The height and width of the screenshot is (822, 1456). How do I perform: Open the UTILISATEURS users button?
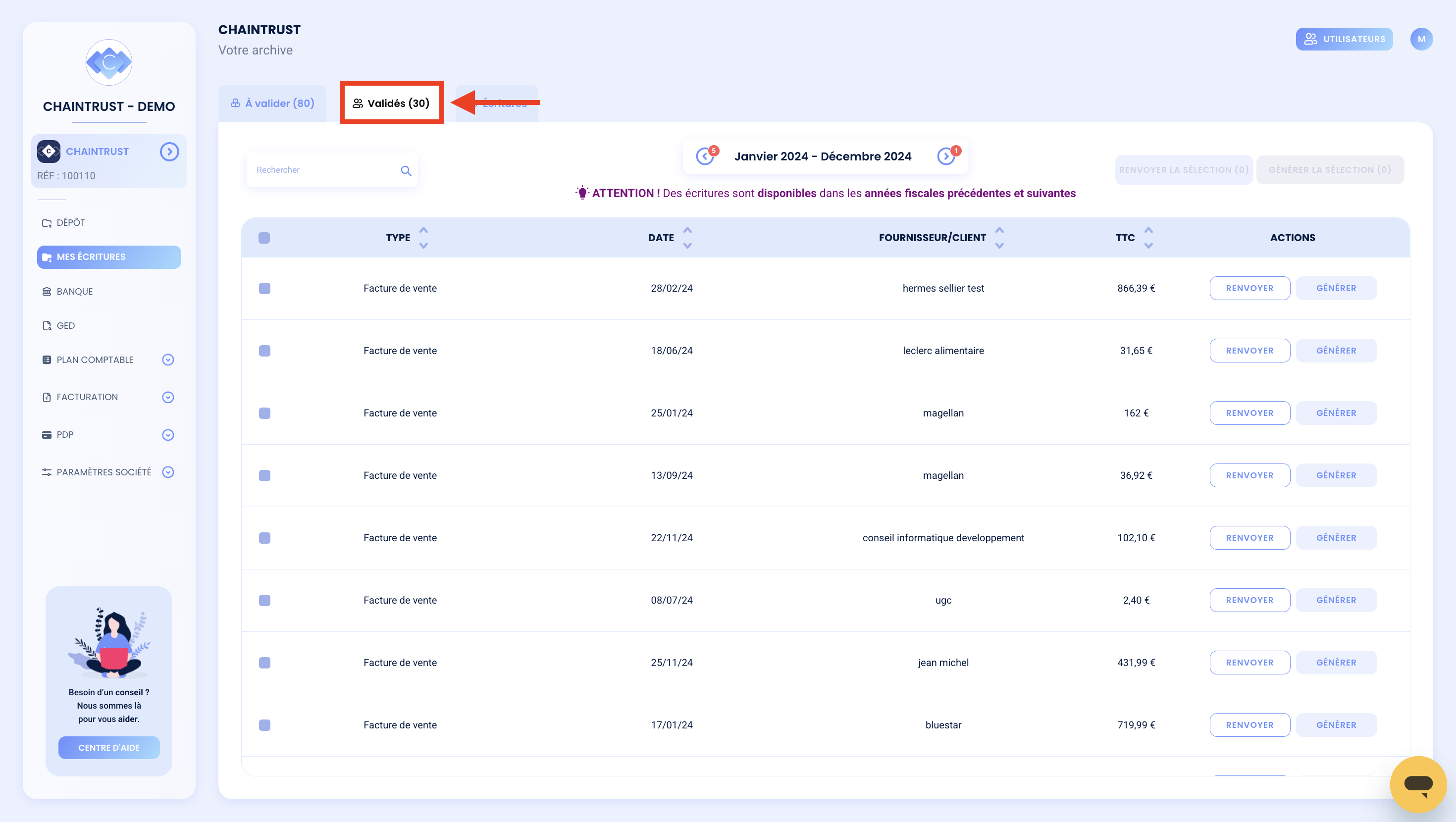1344,39
